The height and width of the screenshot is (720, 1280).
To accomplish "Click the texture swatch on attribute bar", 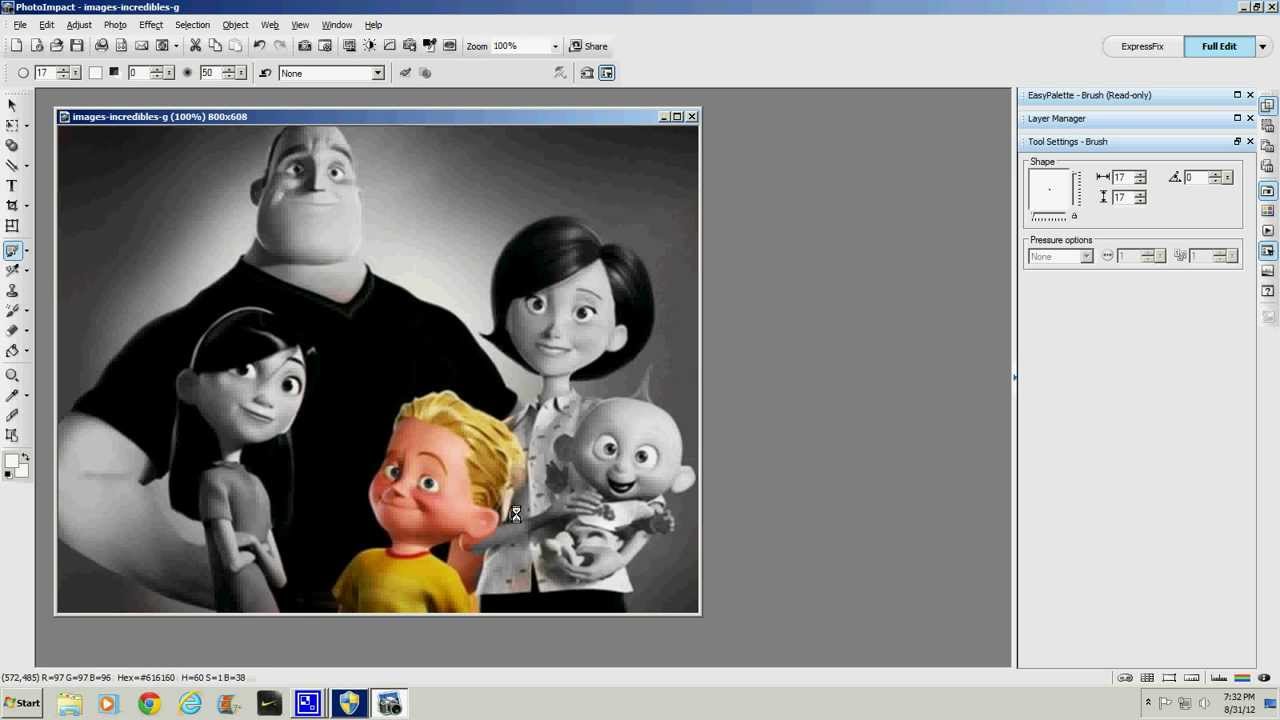I will click(114, 73).
